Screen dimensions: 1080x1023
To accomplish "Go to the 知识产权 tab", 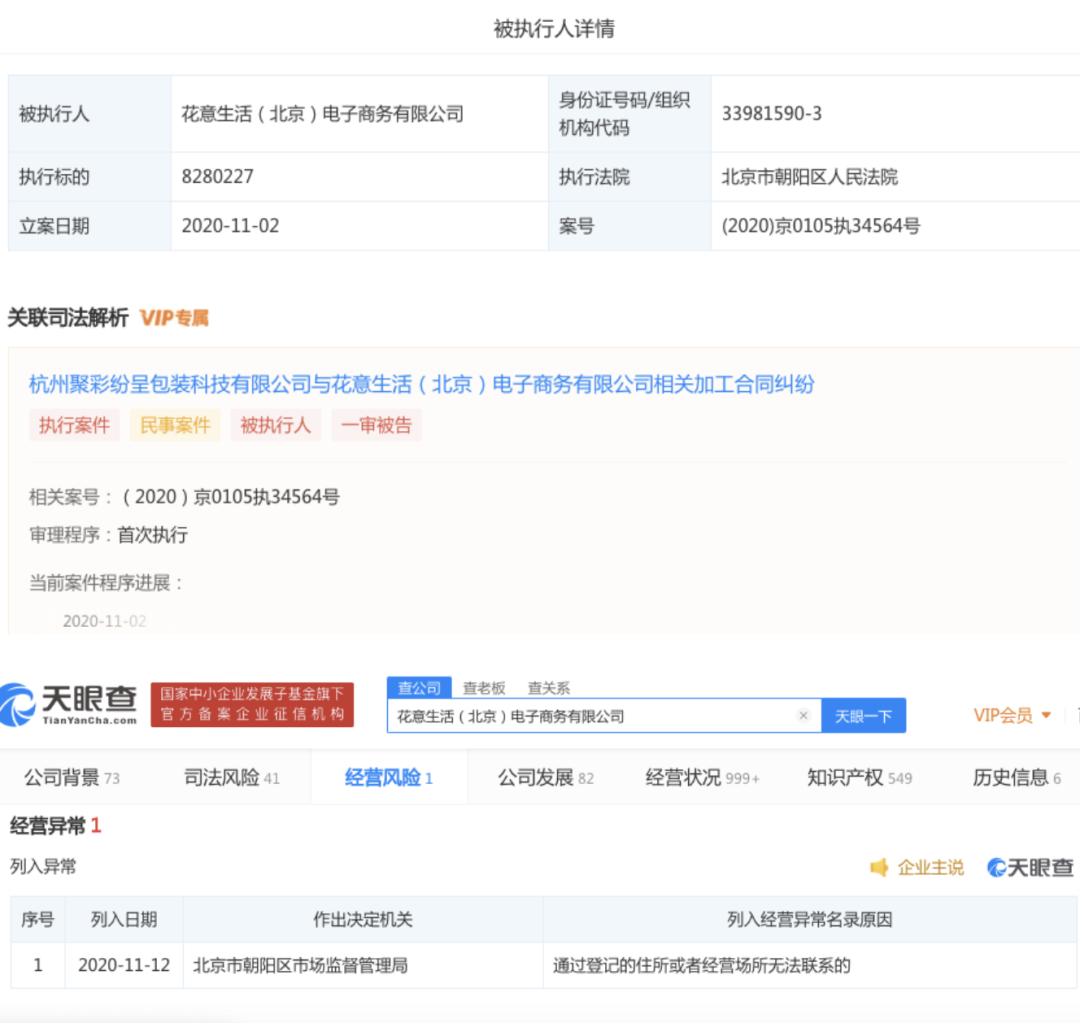I will pyautogui.click(x=859, y=778).
